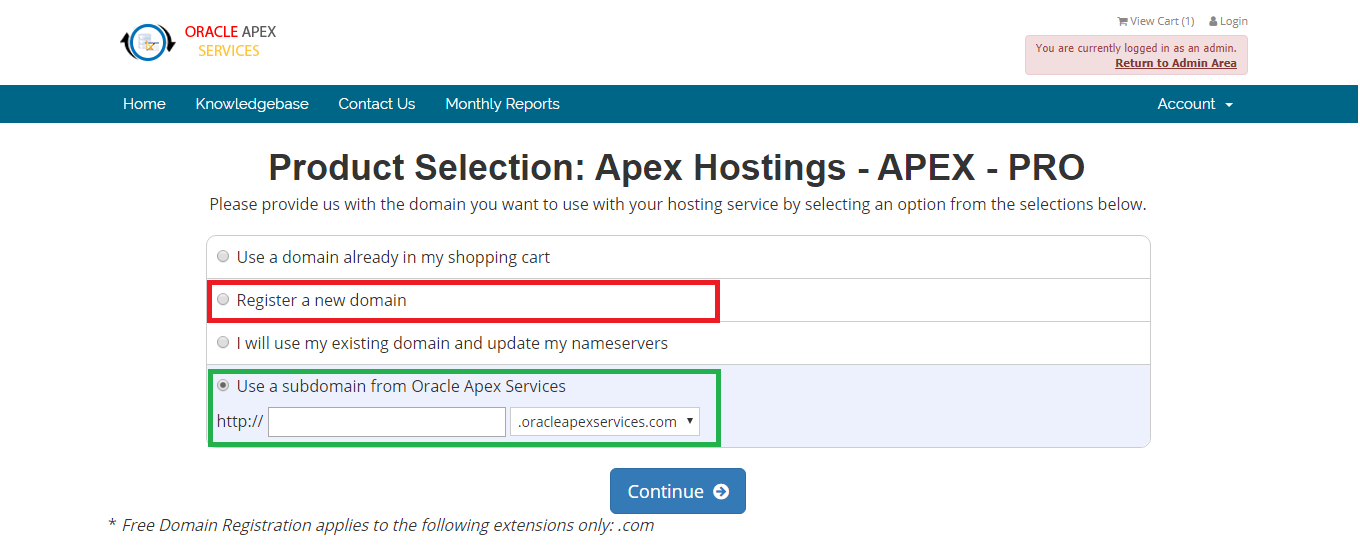The width and height of the screenshot is (1360, 557).
Task: Click the shopping cart icon near View Cart
Action: pyautogui.click(x=1122, y=21)
